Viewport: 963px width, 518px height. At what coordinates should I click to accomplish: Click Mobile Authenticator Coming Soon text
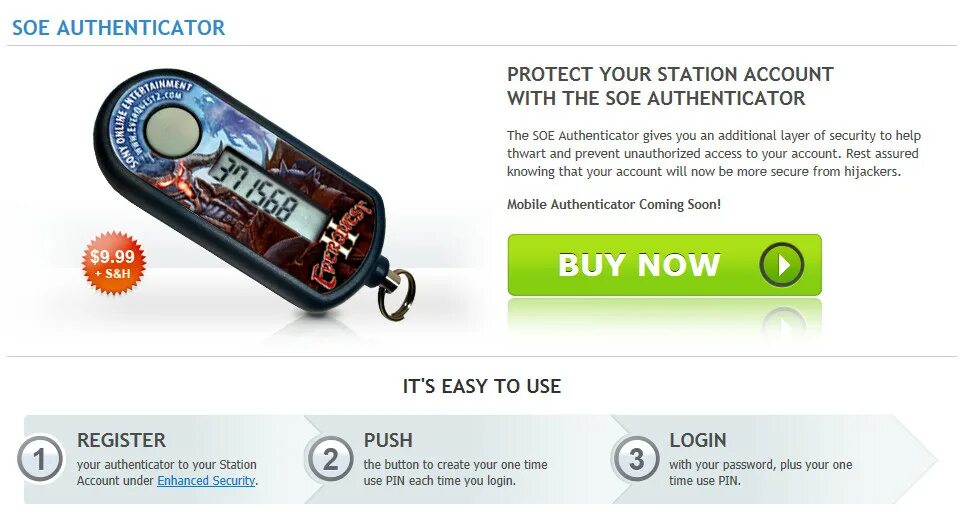click(614, 204)
